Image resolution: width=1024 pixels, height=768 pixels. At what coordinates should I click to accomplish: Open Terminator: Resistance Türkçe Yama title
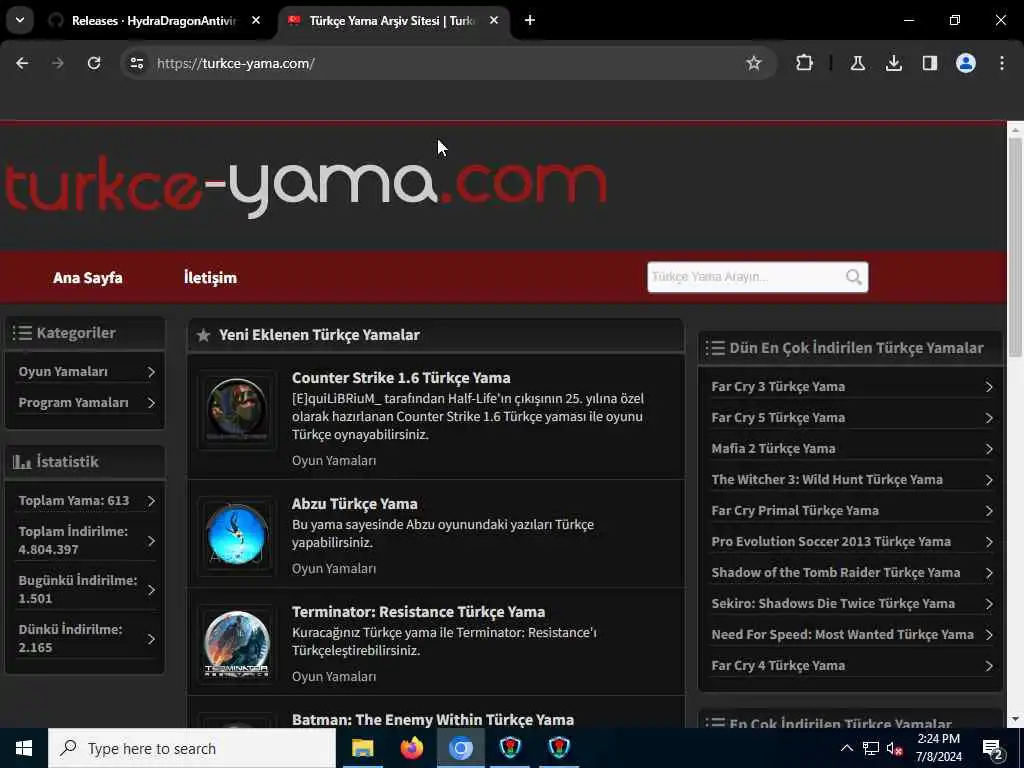(x=419, y=611)
